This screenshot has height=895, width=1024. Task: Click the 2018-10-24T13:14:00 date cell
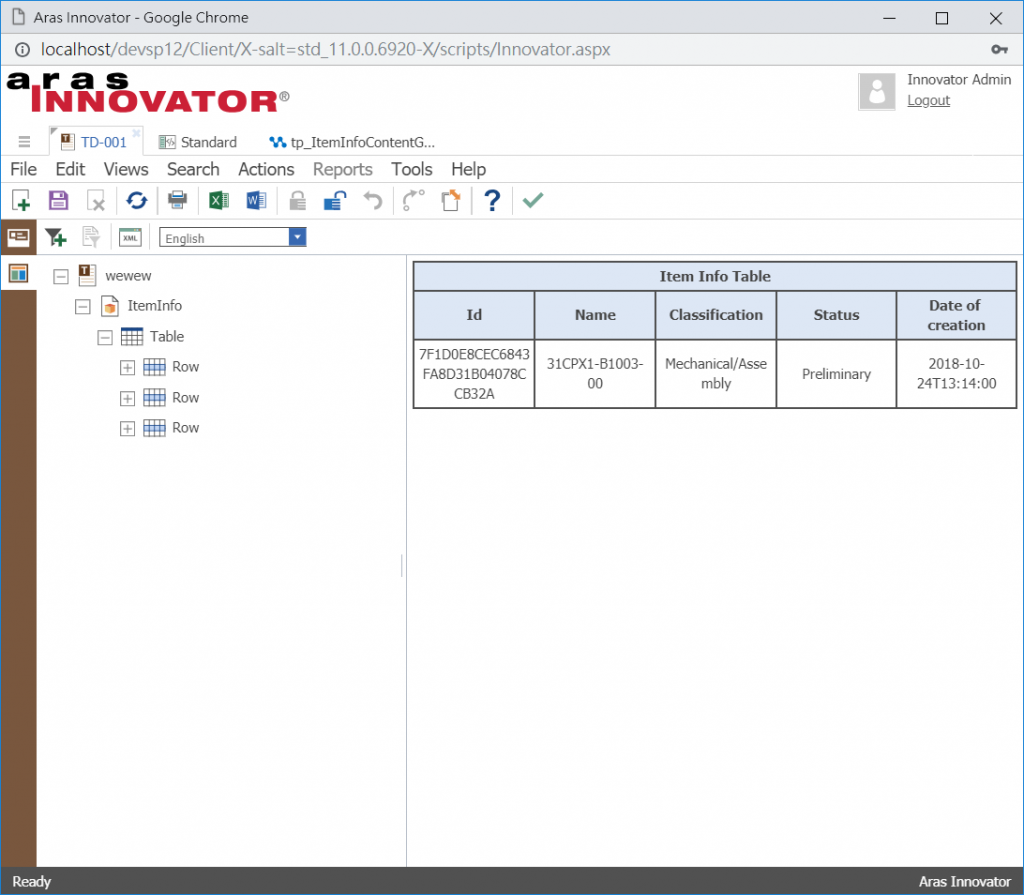pyautogui.click(x=957, y=374)
